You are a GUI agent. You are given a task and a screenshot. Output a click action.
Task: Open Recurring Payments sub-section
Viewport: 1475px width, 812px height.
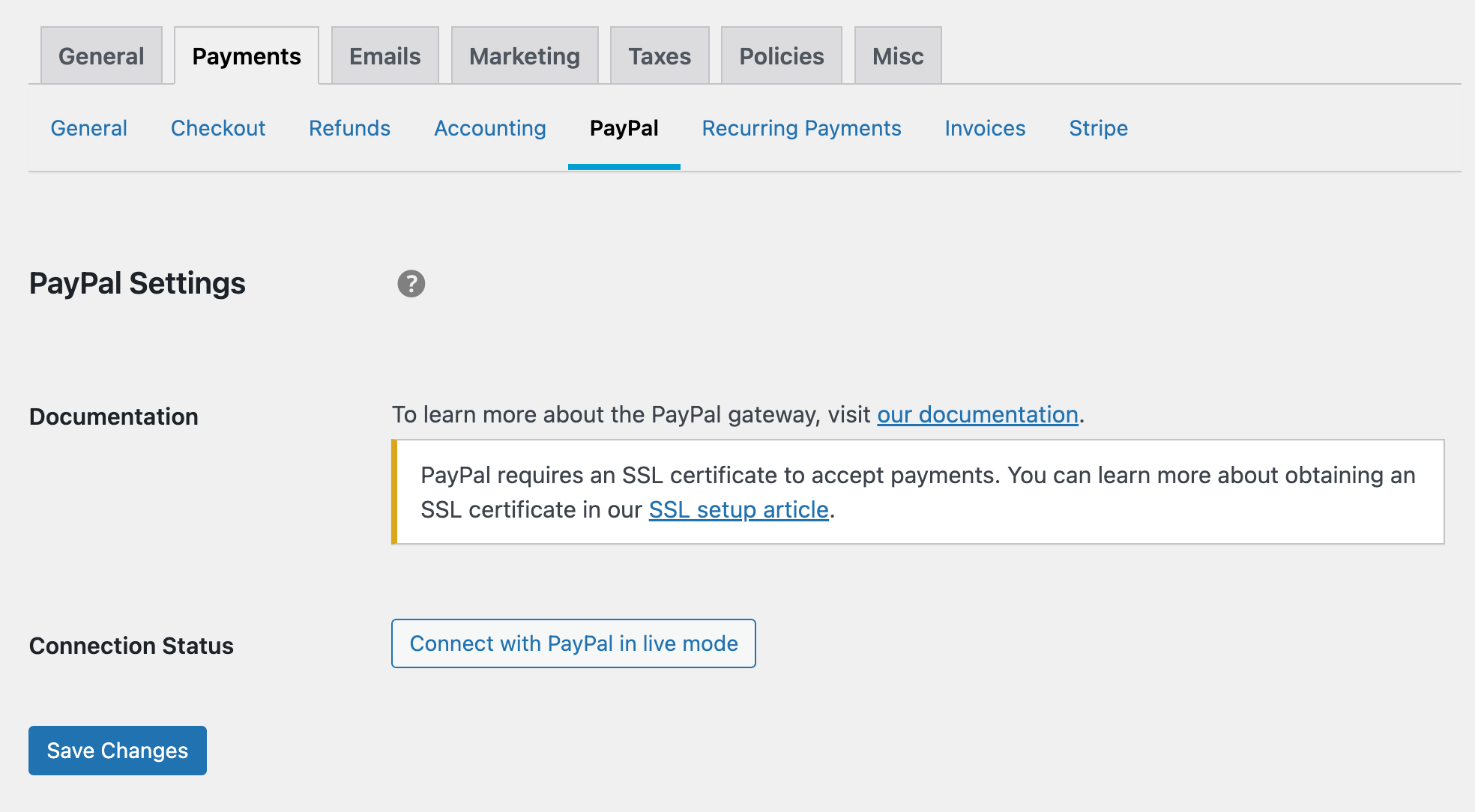[801, 128]
